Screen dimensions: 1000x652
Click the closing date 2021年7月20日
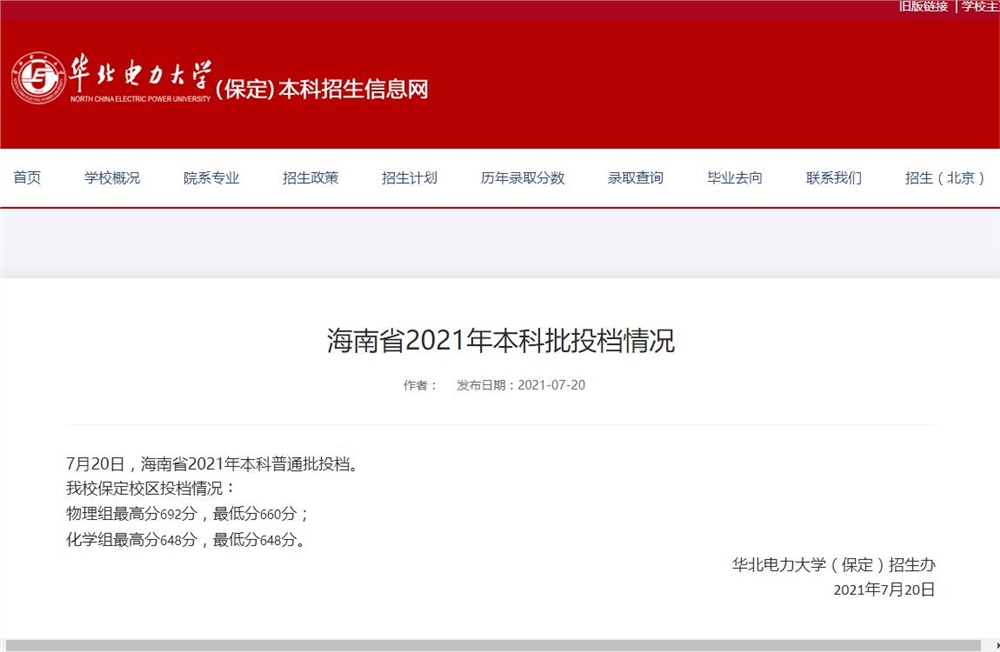tap(884, 589)
